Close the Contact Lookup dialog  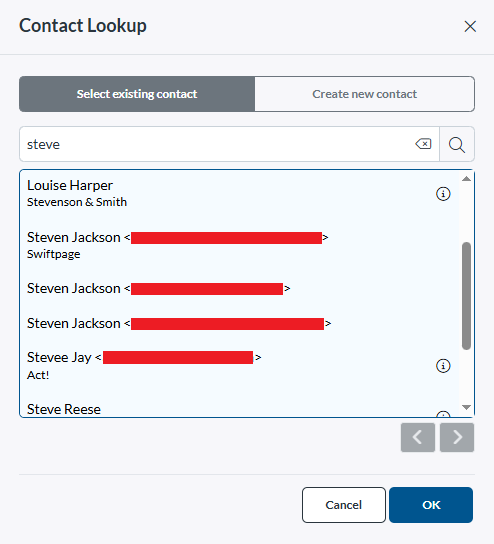click(x=470, y=26)
